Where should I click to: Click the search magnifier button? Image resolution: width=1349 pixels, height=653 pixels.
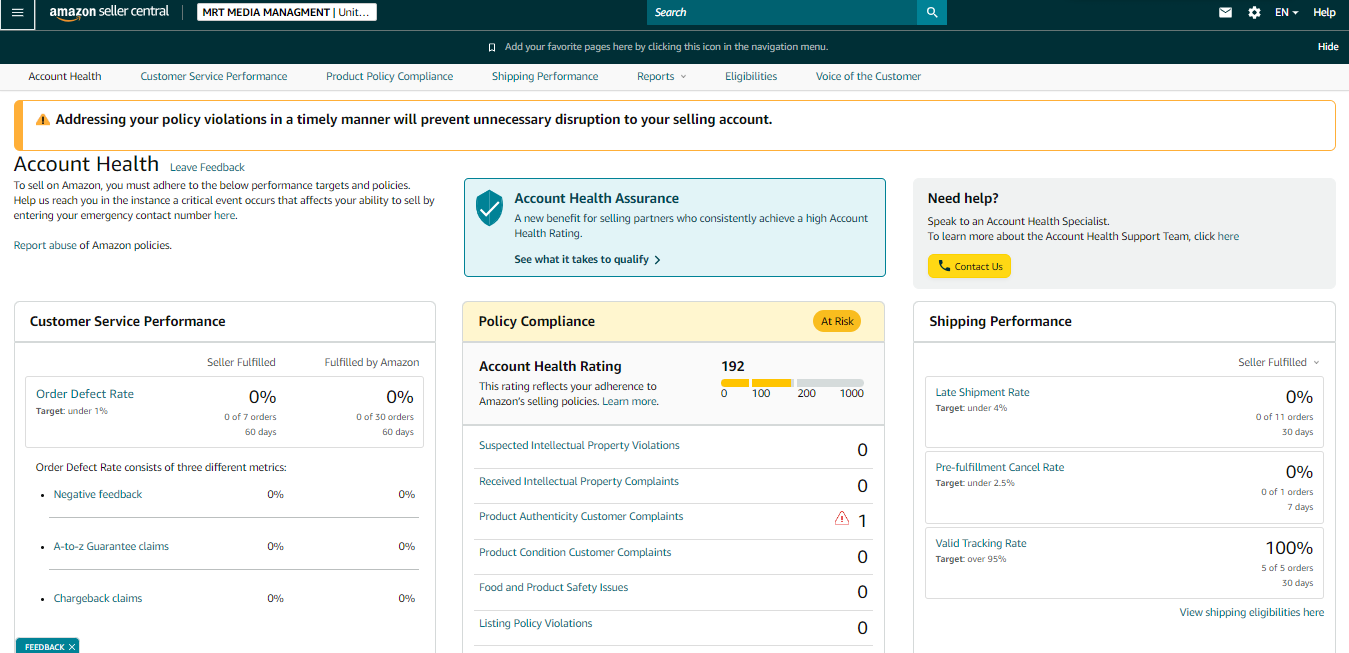pos(932,12)
